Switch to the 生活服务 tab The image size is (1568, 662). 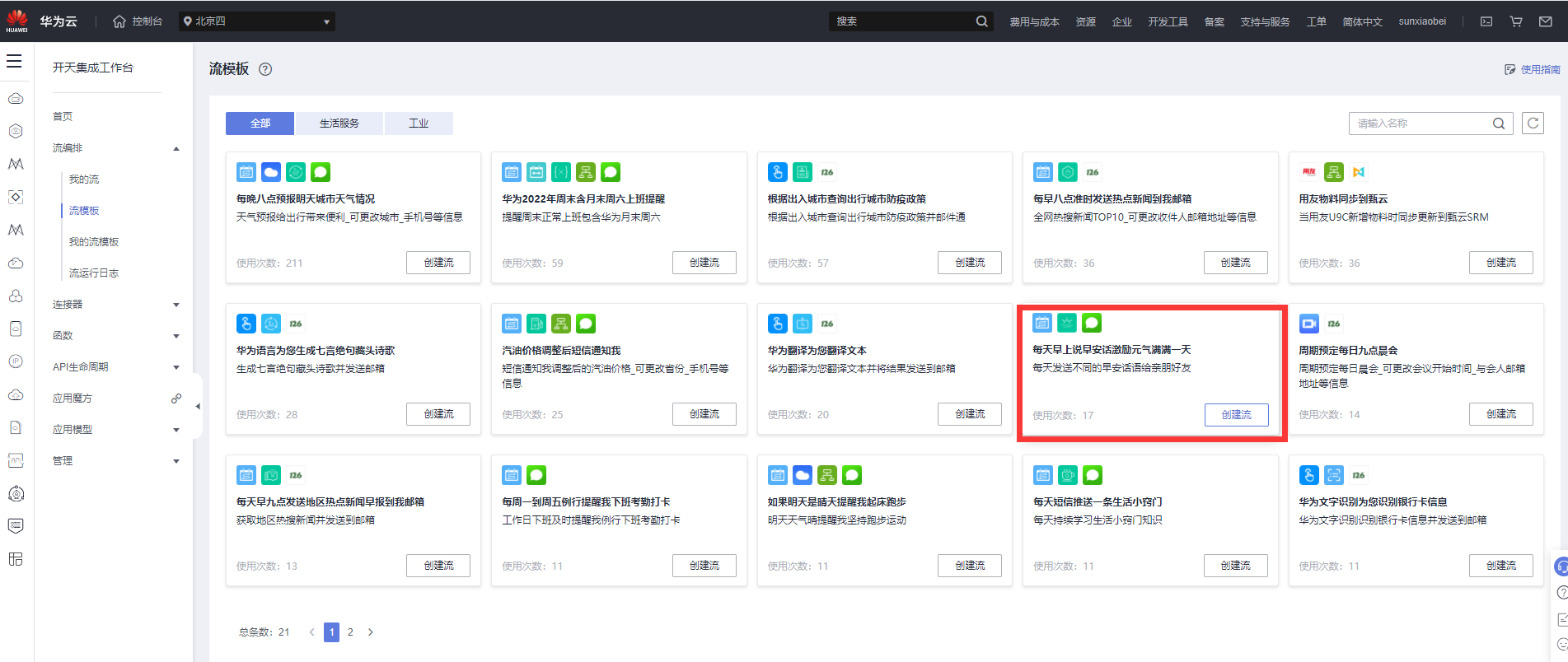pos(339,124)
